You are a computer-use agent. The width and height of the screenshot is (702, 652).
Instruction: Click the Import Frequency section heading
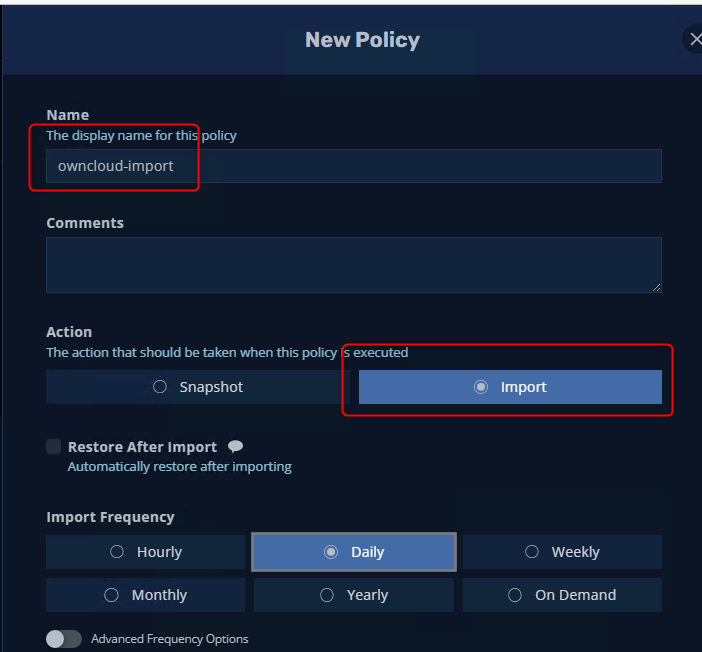[110, 517]
